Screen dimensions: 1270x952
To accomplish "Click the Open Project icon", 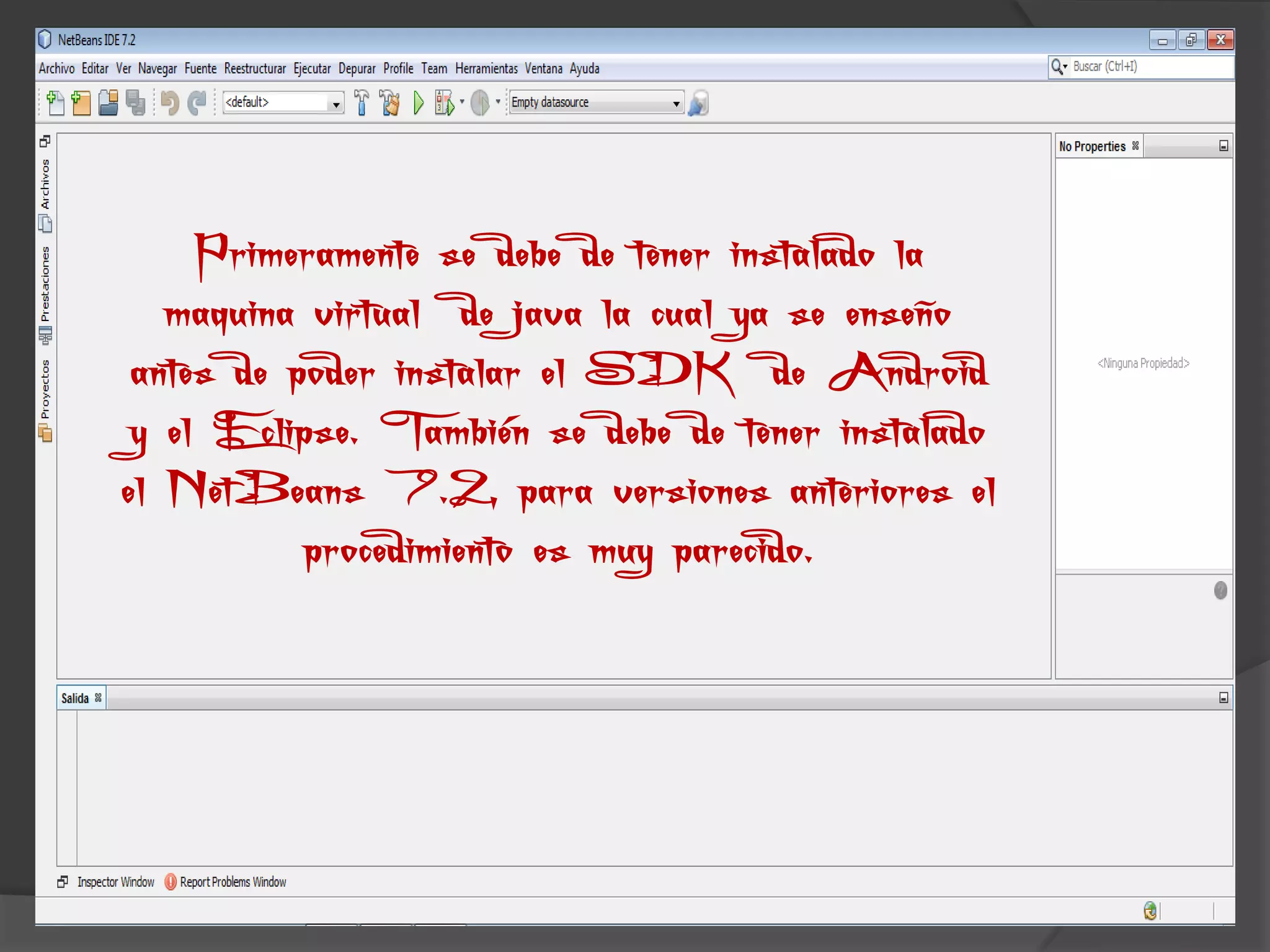I will pyautogui.click(x=109, y=103).
